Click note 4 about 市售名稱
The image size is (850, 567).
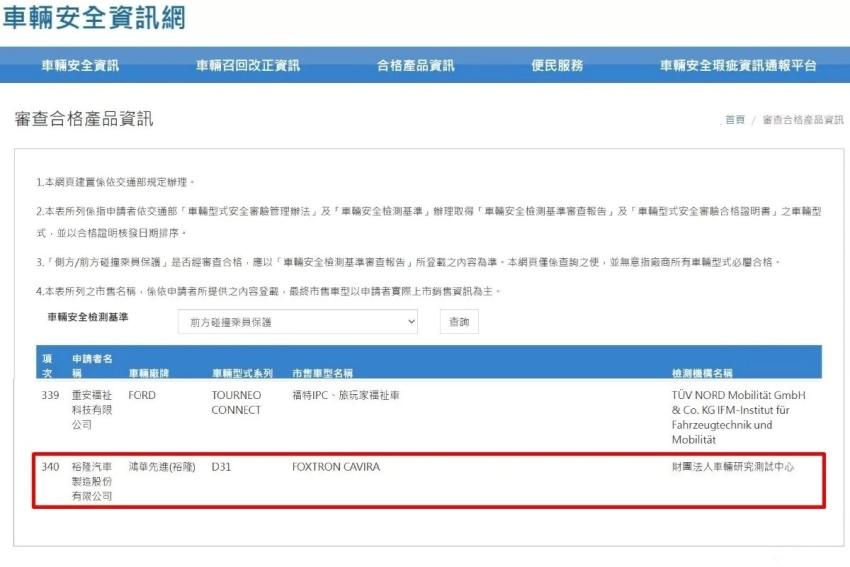(x=268, y=292)
